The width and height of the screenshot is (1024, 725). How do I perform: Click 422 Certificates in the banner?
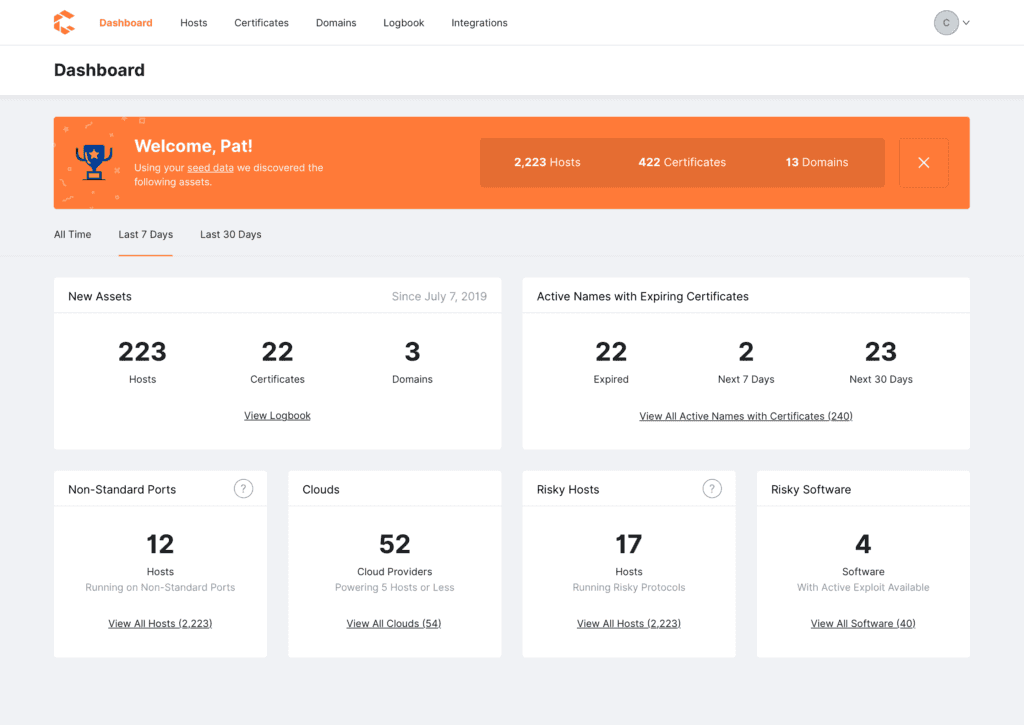point(682,162)
